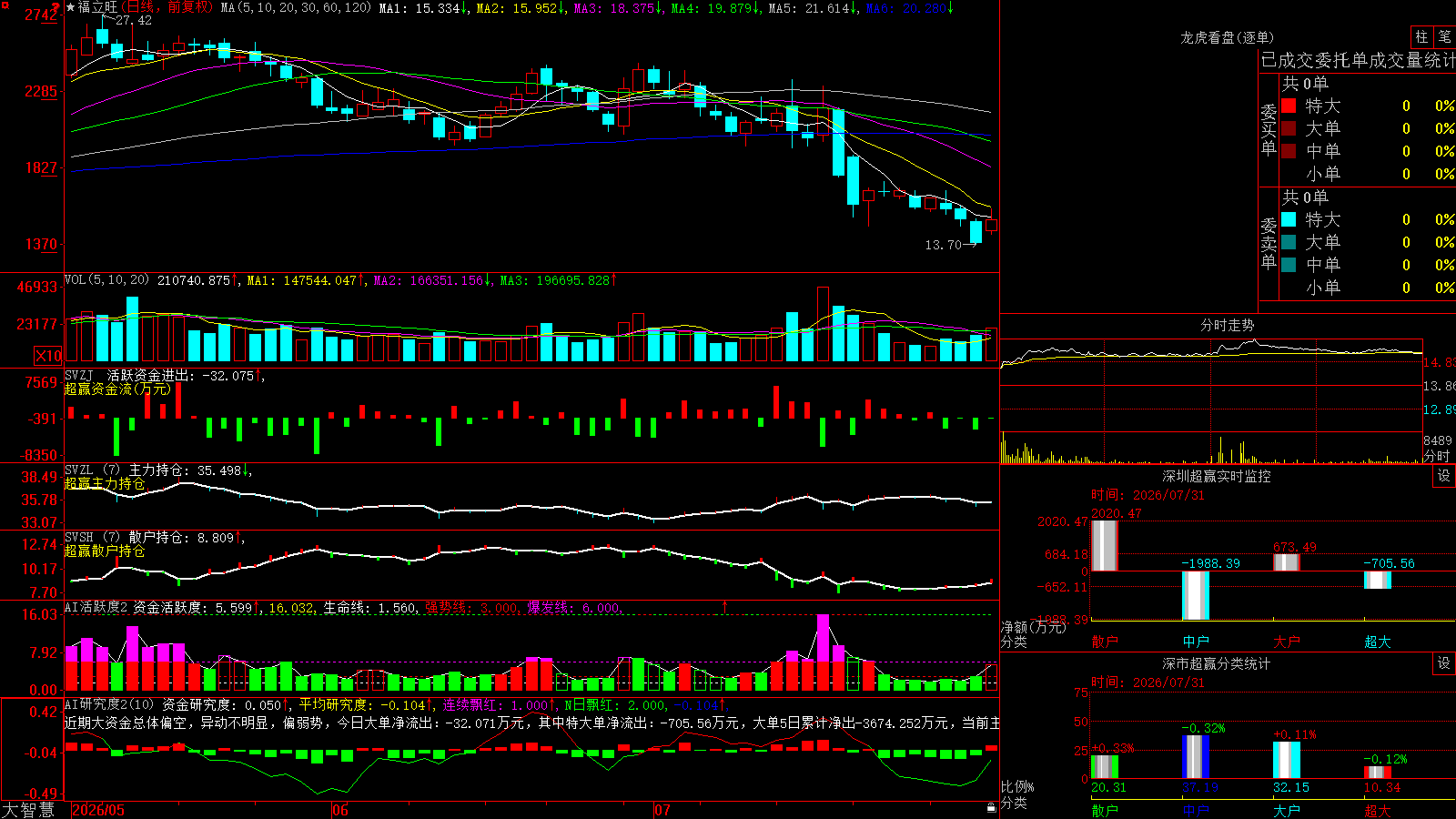Click the 散户 net amount bar 2020.47
This screenshot has height=819, width=1456.
(1104, 546)
